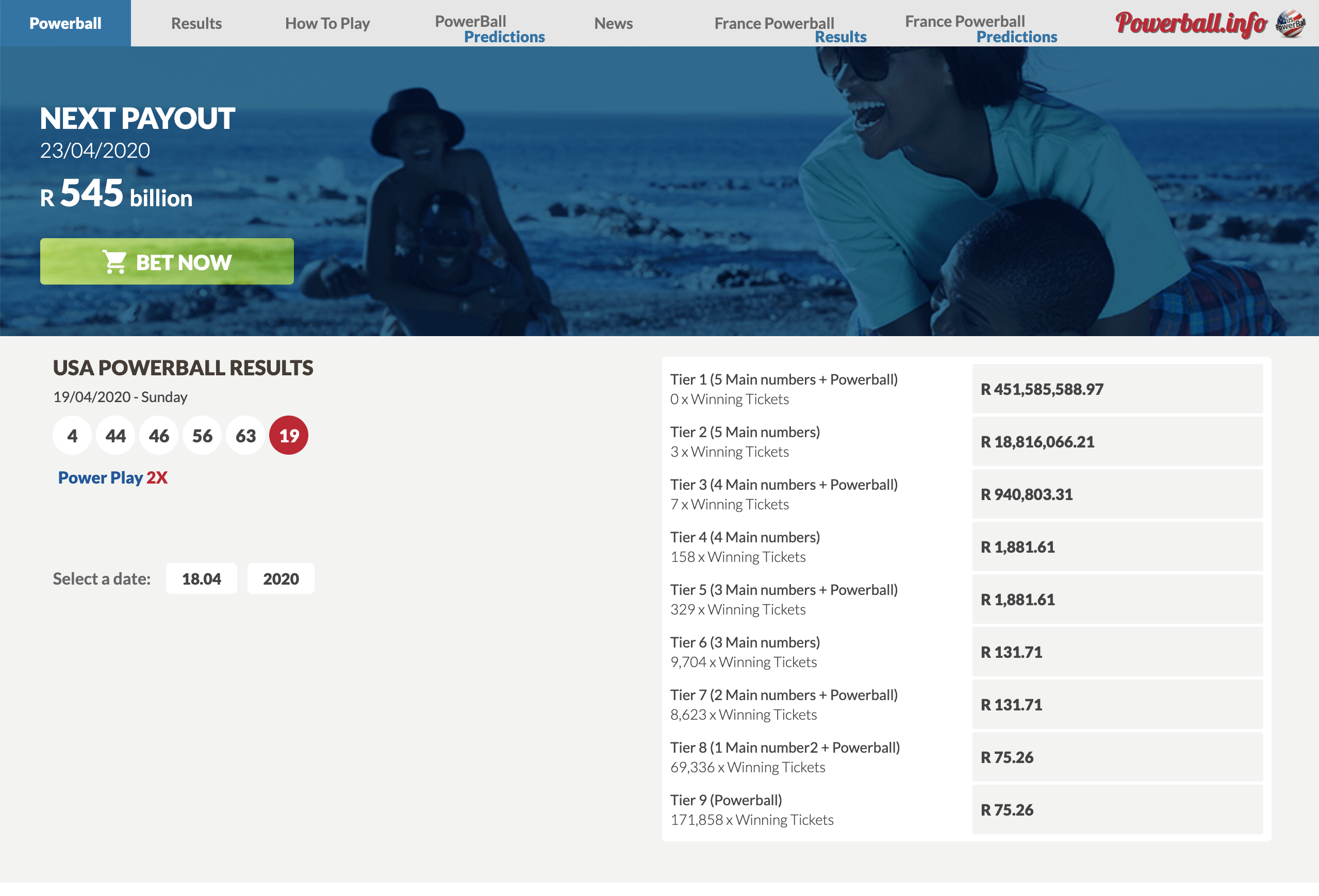Viewport: 1319px width, 896px height.
Task: Click Tier 3 (4 Main numbers + Powerball)
Action: coord(784,485)
